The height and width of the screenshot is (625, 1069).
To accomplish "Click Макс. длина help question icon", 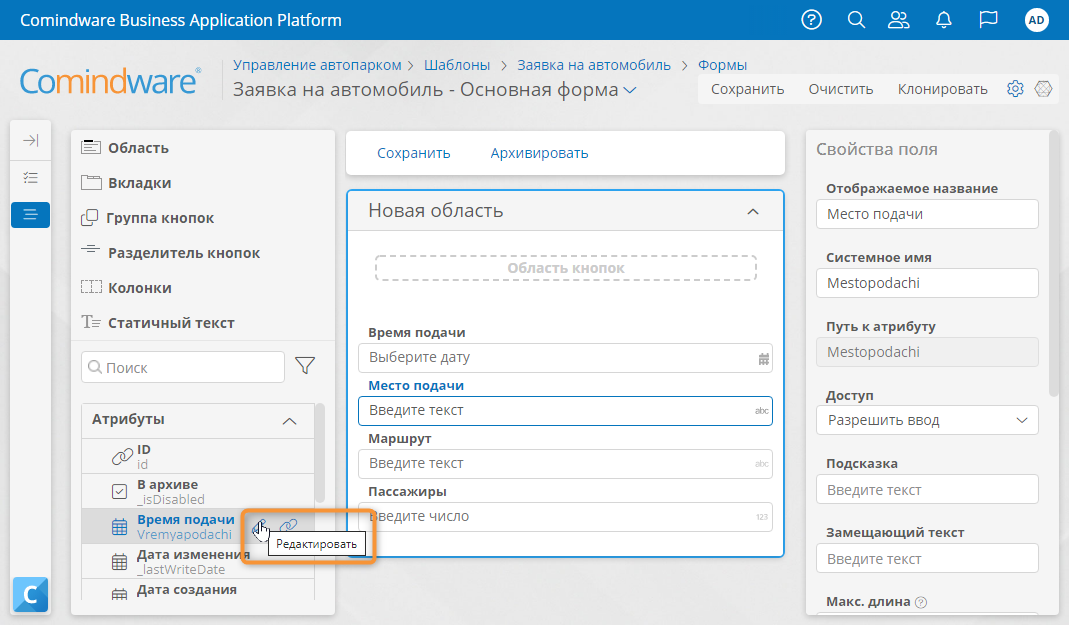I will (921, 602).
